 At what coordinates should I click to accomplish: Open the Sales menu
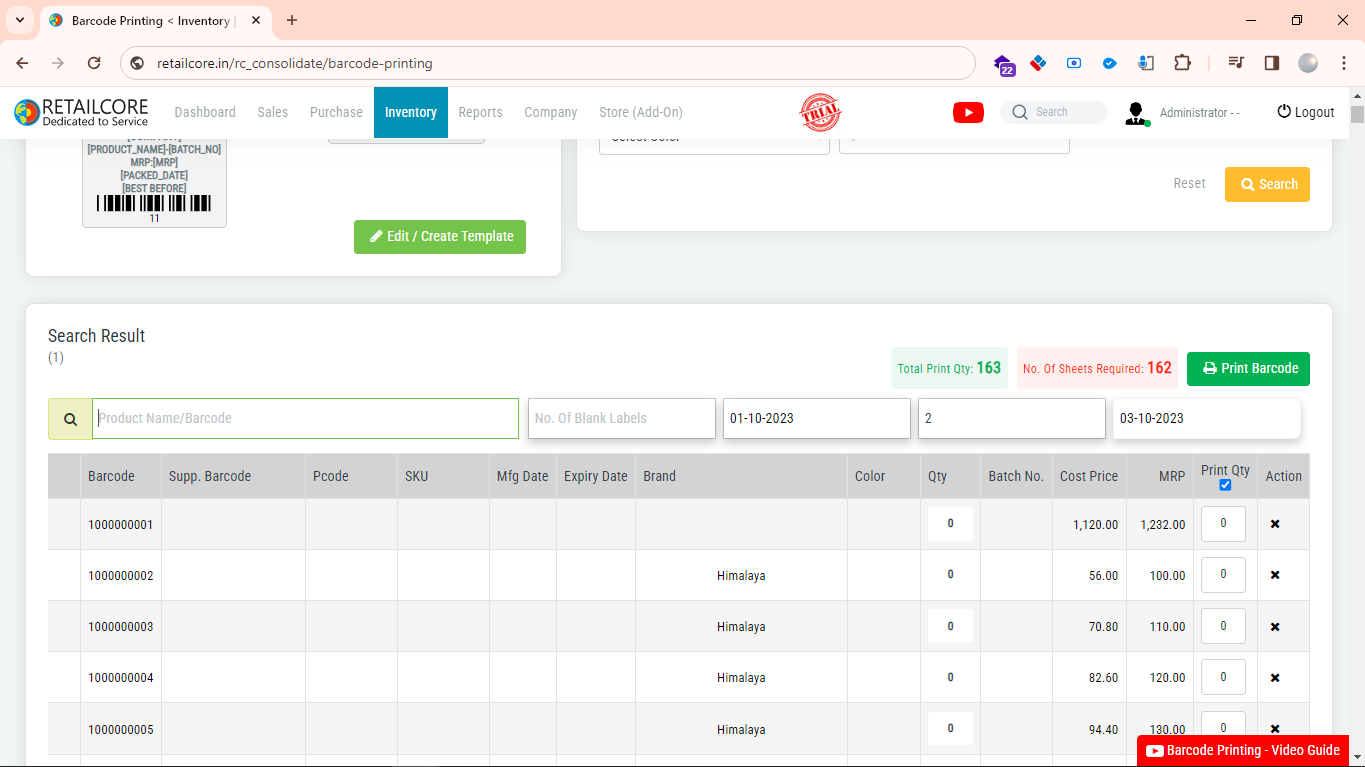pyautogui.click(x=273, y=112)
